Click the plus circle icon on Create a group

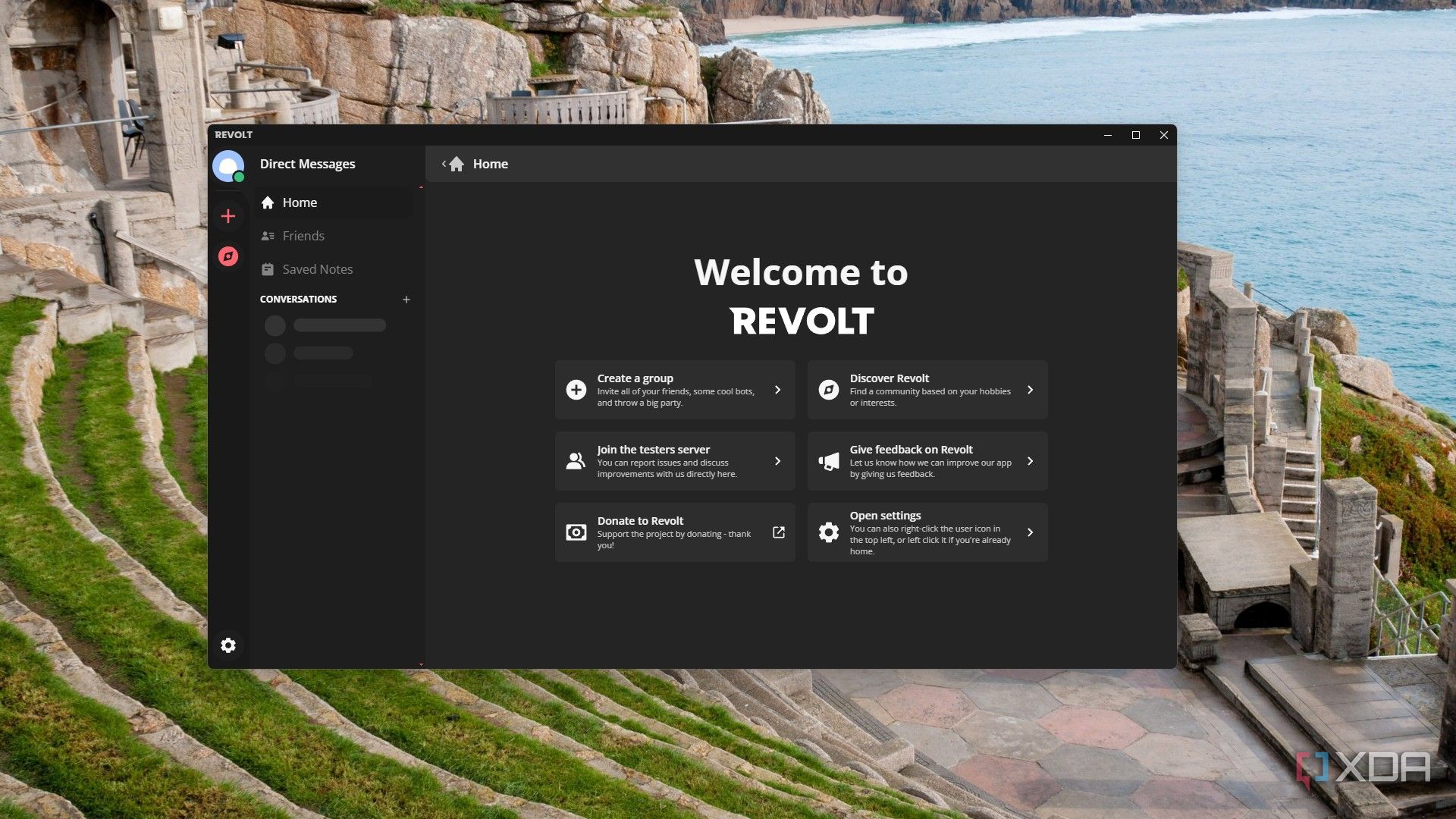click(x=576, y=390)
